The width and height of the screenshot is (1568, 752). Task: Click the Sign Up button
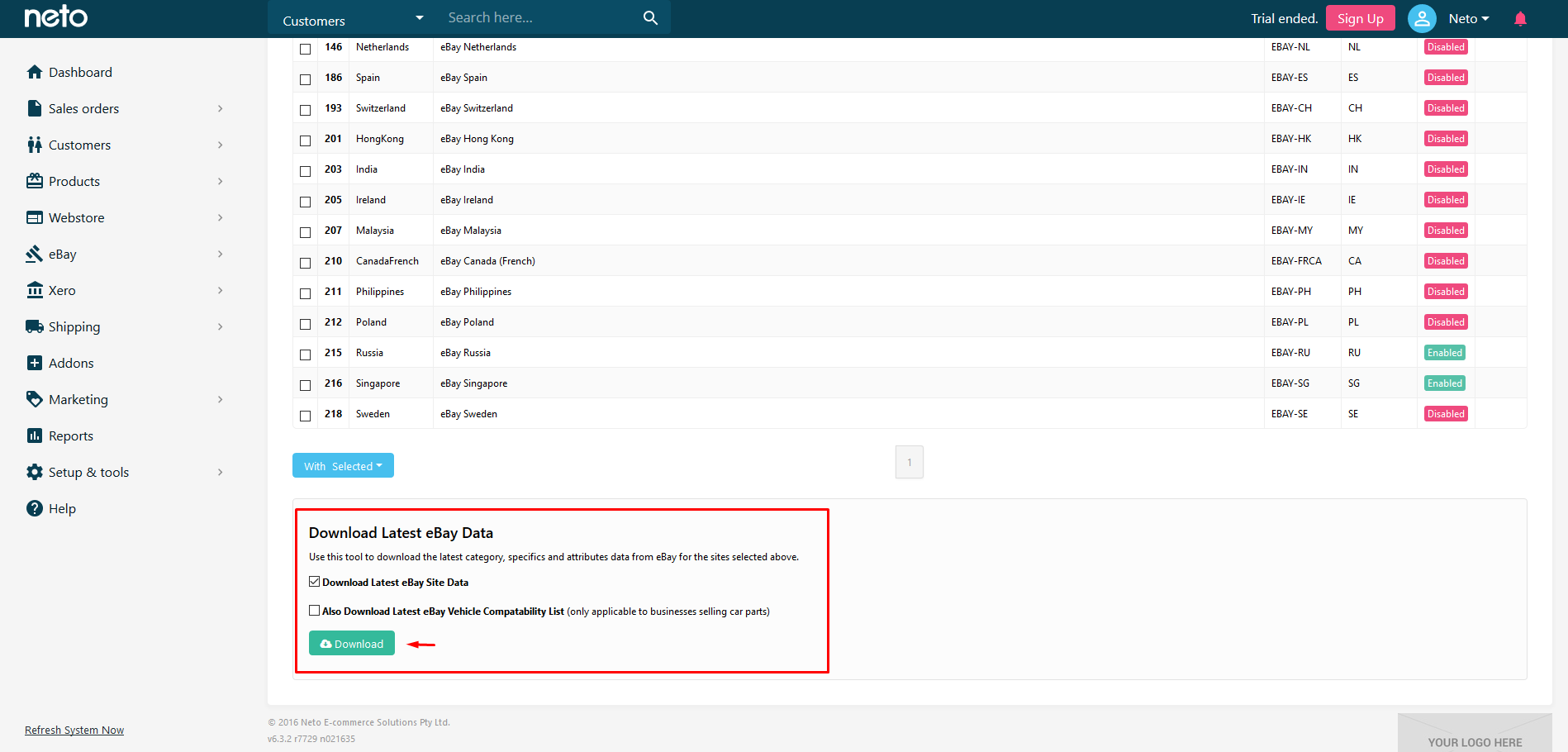(x=1360, y=18)
